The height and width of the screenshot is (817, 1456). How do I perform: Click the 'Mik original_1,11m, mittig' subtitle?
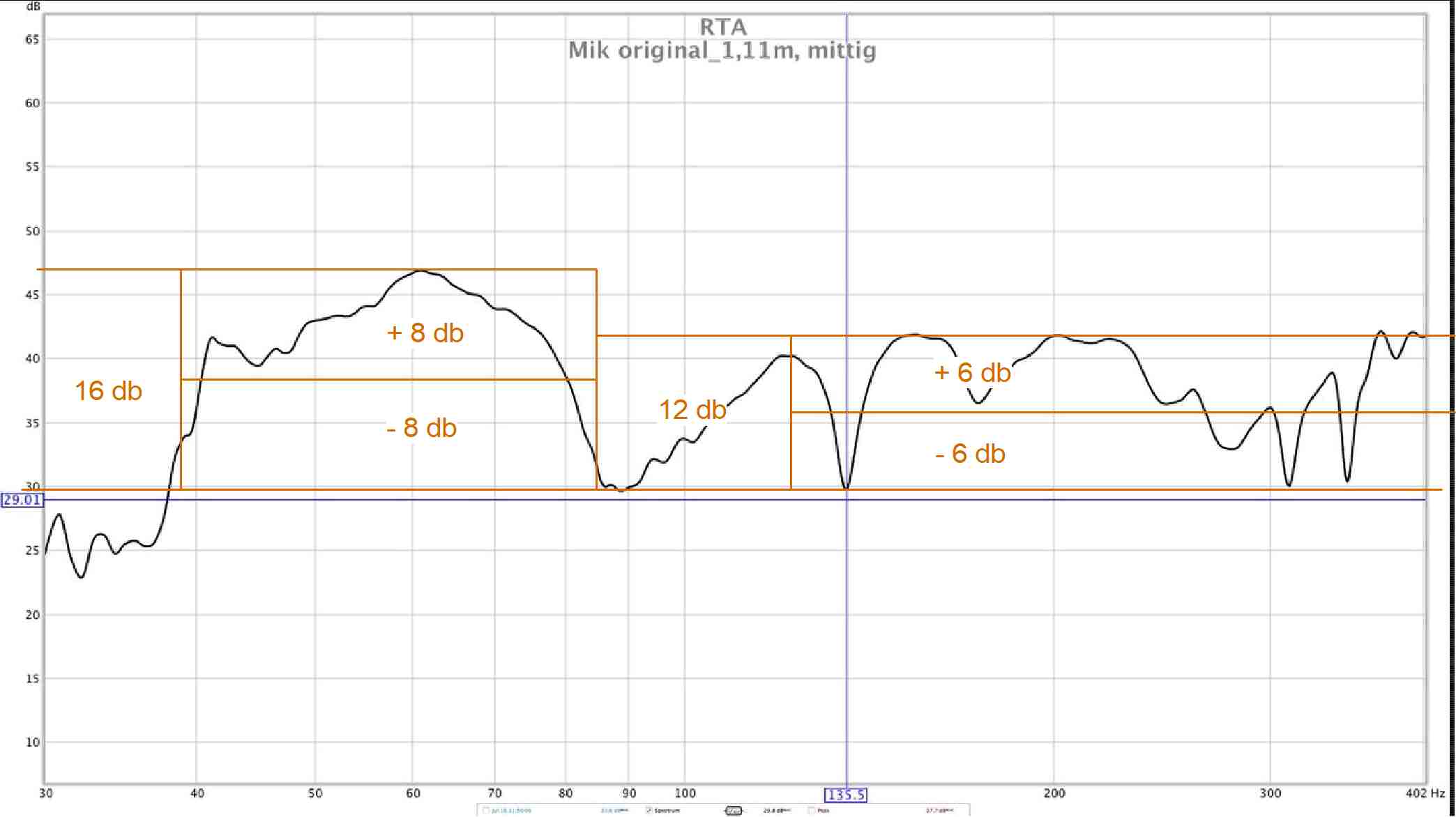[722, 50]
